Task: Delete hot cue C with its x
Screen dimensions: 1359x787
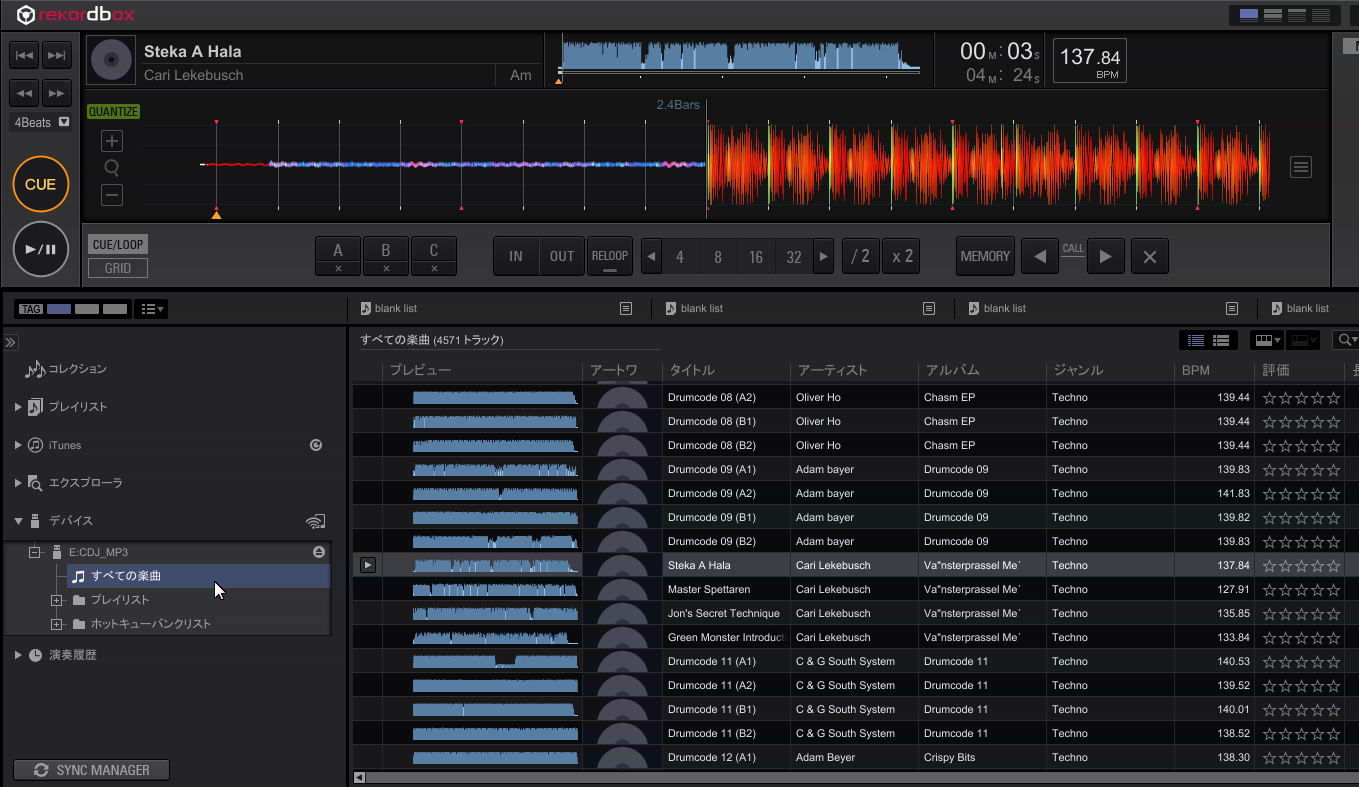Action: (434, 269)
